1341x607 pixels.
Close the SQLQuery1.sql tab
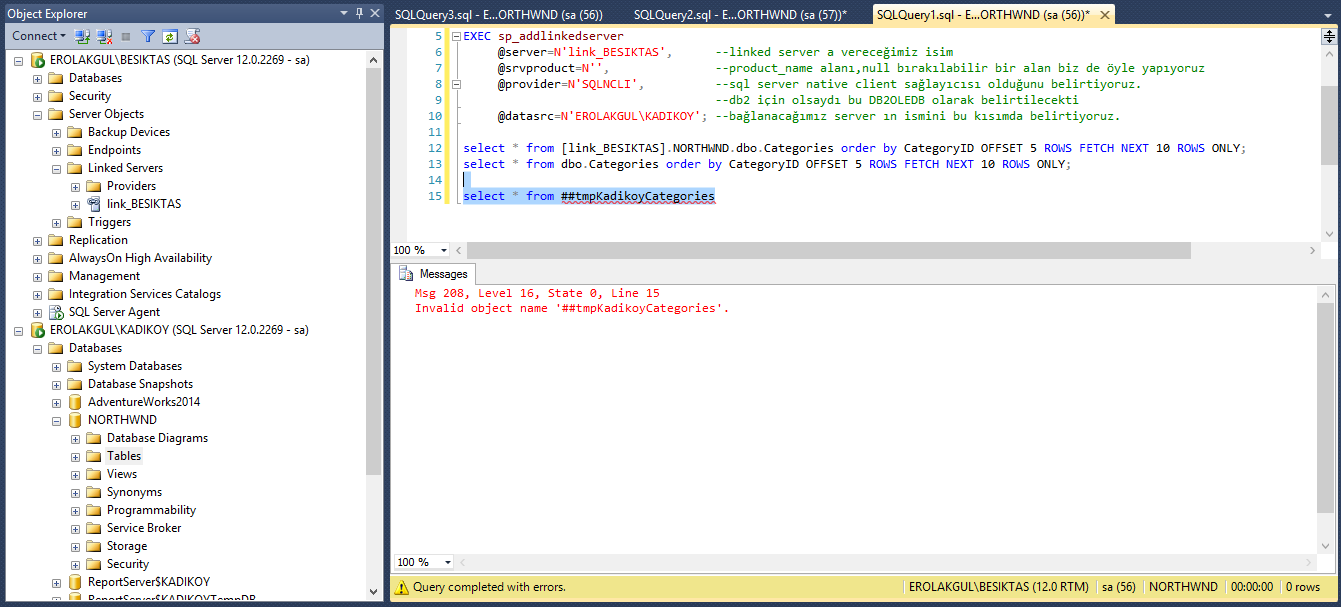(x=1104, y=14)
